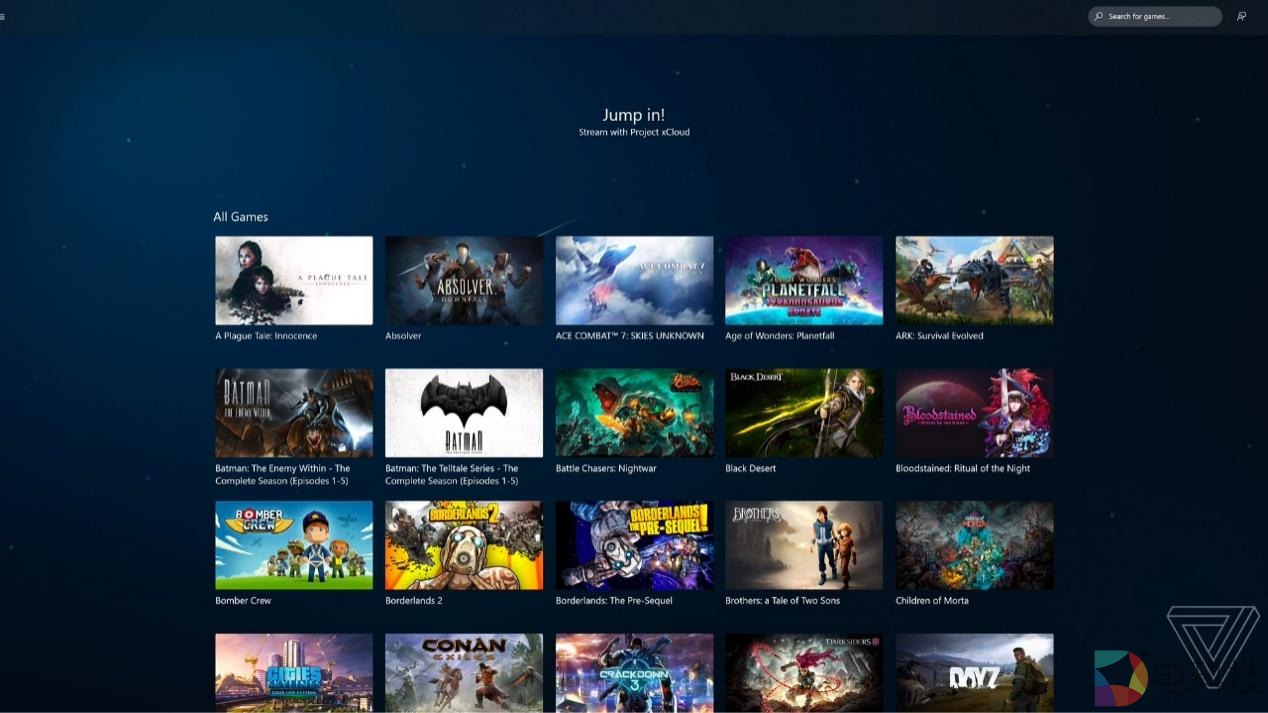
Task: Pick Bloodstained: Ritual of the Night
Action: (x=974, y=412)
